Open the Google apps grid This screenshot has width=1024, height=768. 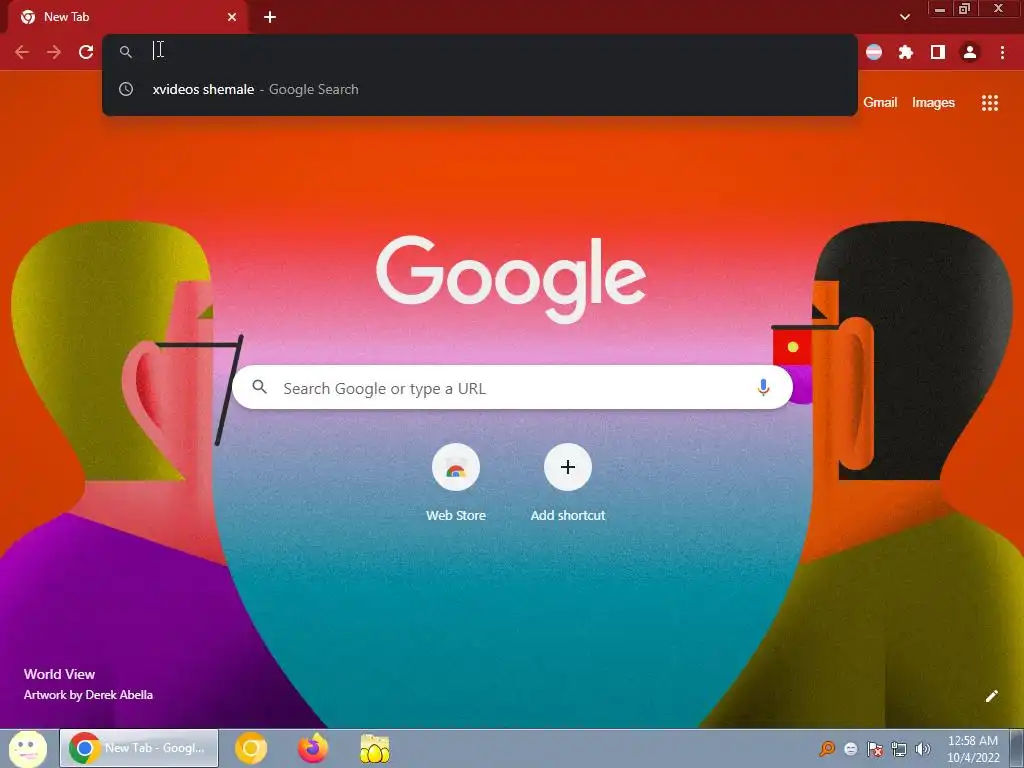tap(989, 103)
